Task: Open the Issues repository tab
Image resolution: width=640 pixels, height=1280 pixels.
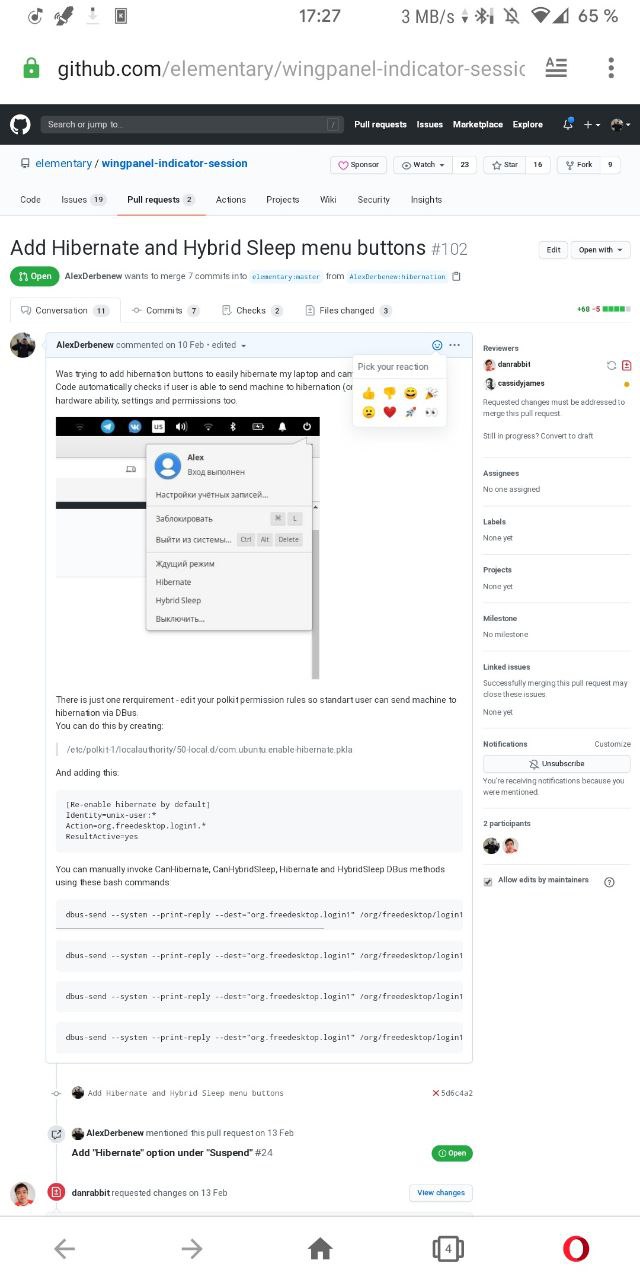Action: [x=83, y=200]
